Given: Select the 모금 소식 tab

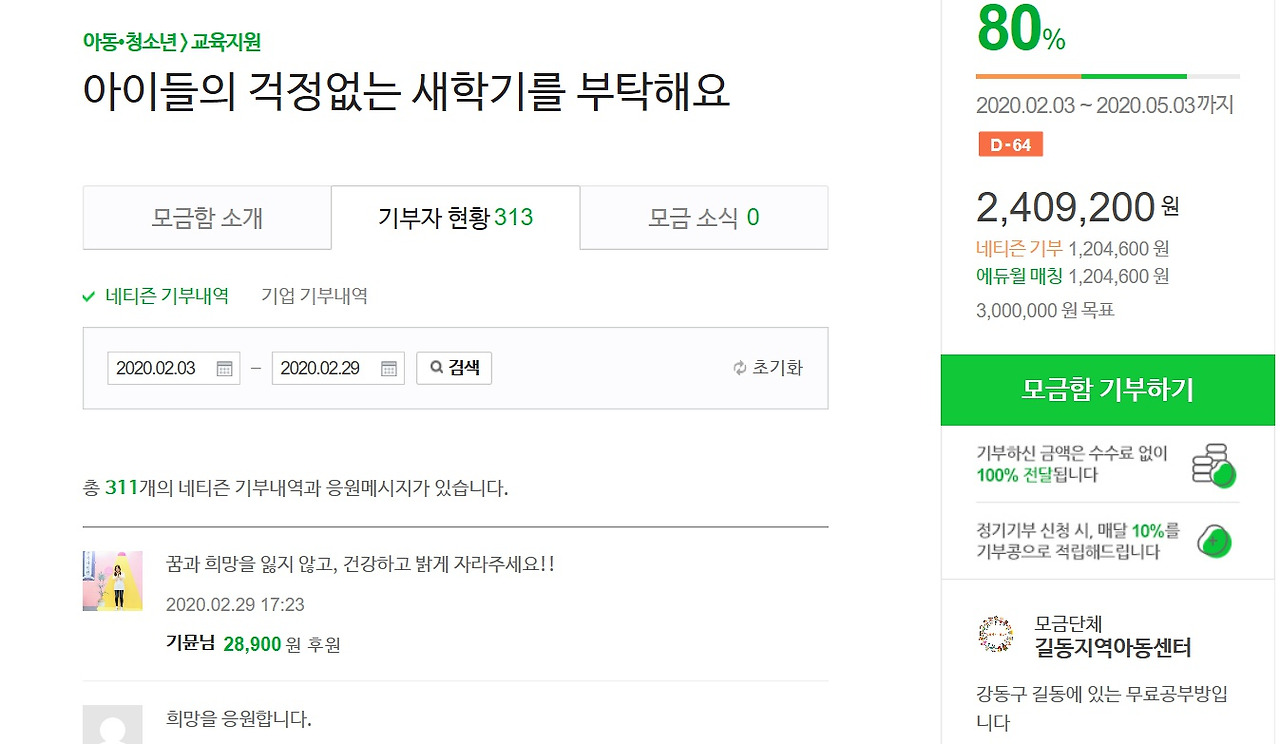Looking at the screenshot, I should [x=702, y=217].
